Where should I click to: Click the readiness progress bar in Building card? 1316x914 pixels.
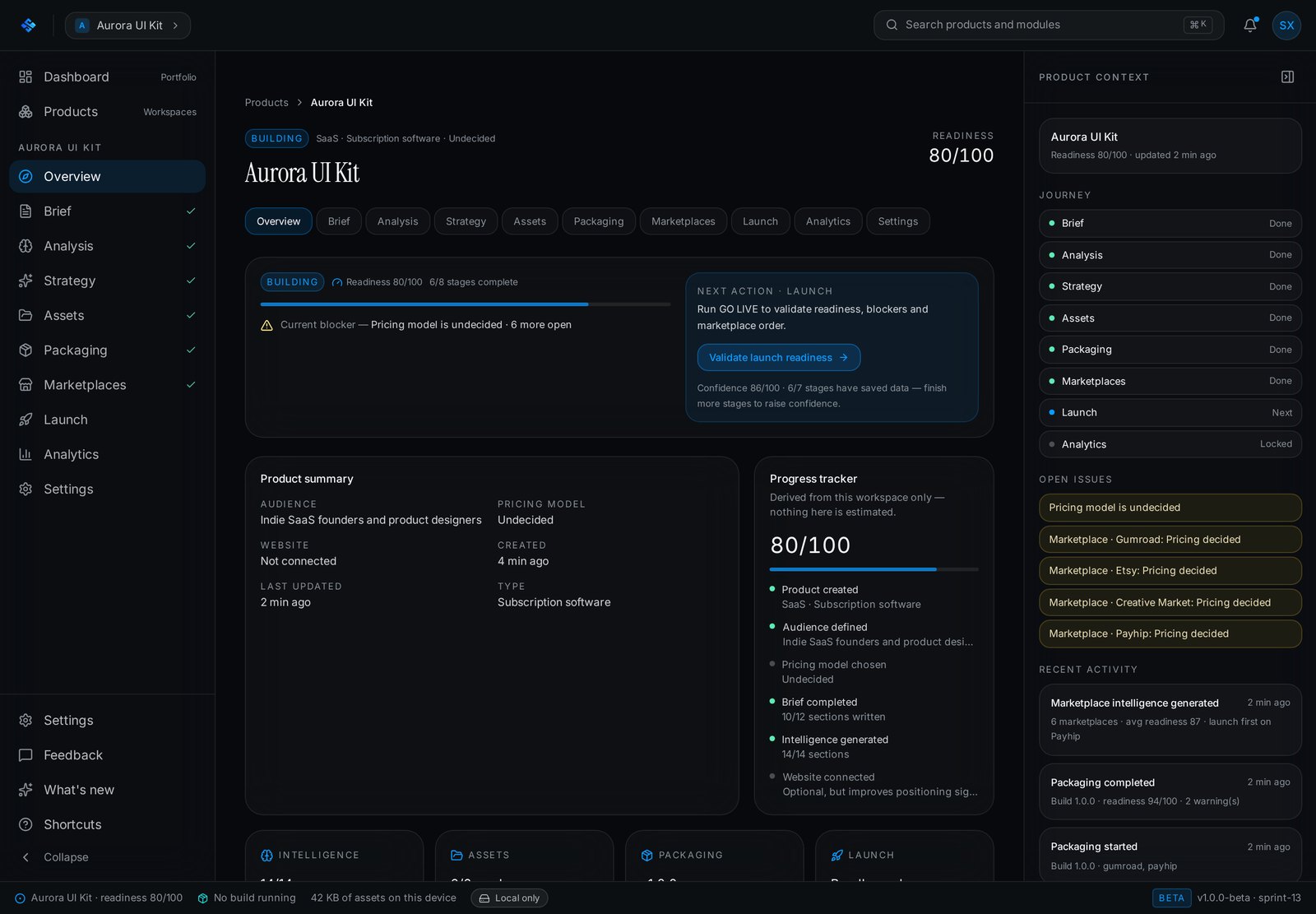tap(466, 304)
